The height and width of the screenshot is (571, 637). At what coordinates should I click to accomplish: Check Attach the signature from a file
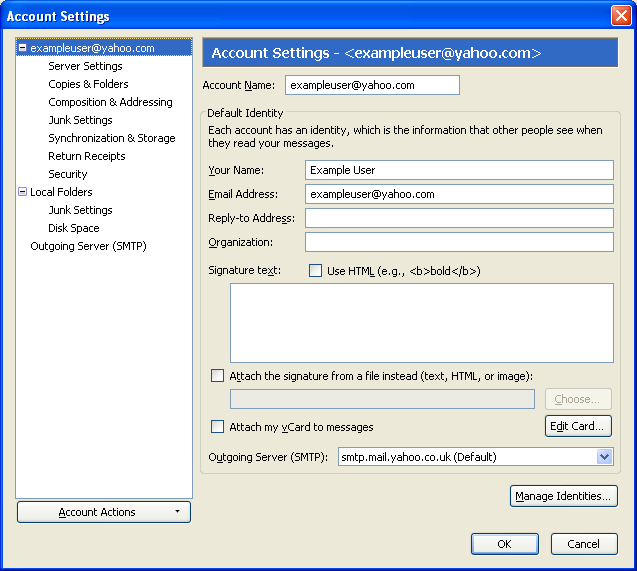218,376
